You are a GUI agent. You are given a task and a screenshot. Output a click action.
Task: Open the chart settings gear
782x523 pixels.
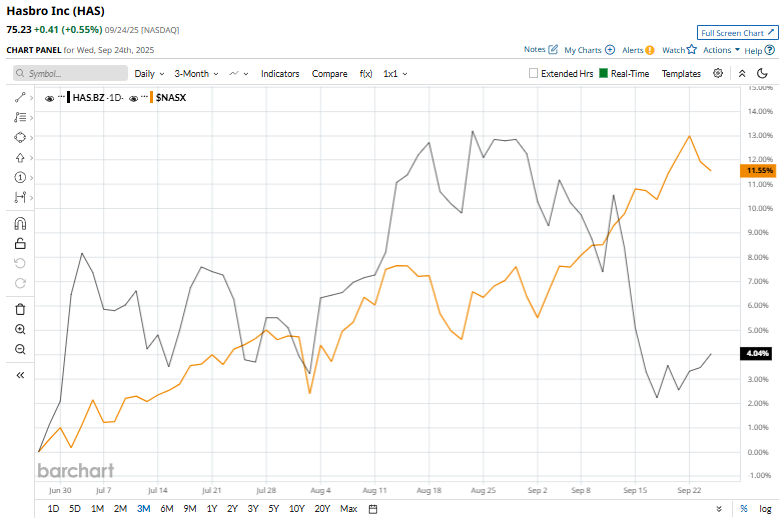pos(718,73)
